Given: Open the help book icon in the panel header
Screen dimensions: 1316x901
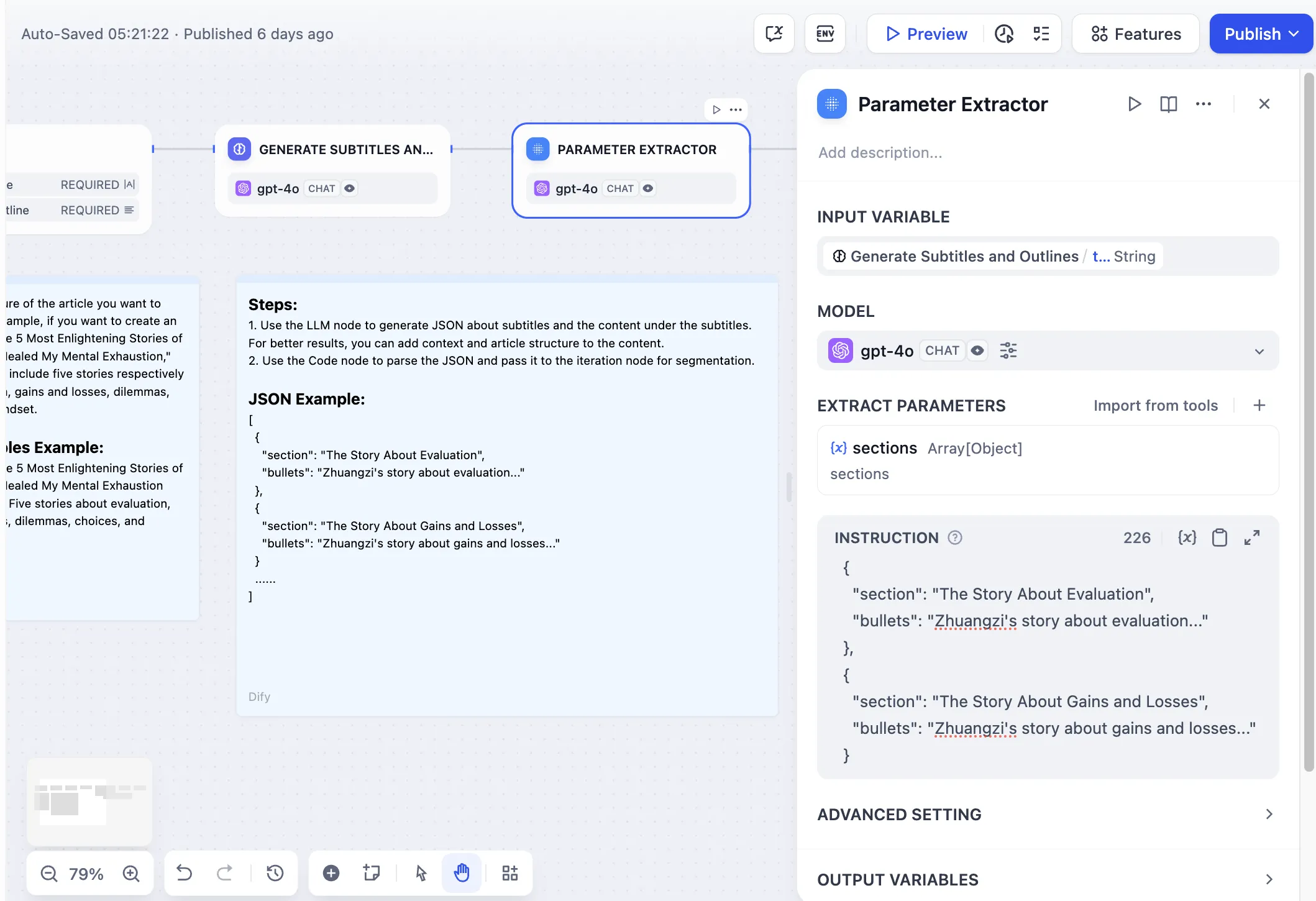Looking at the screenshot, I should pos(1168,104).
